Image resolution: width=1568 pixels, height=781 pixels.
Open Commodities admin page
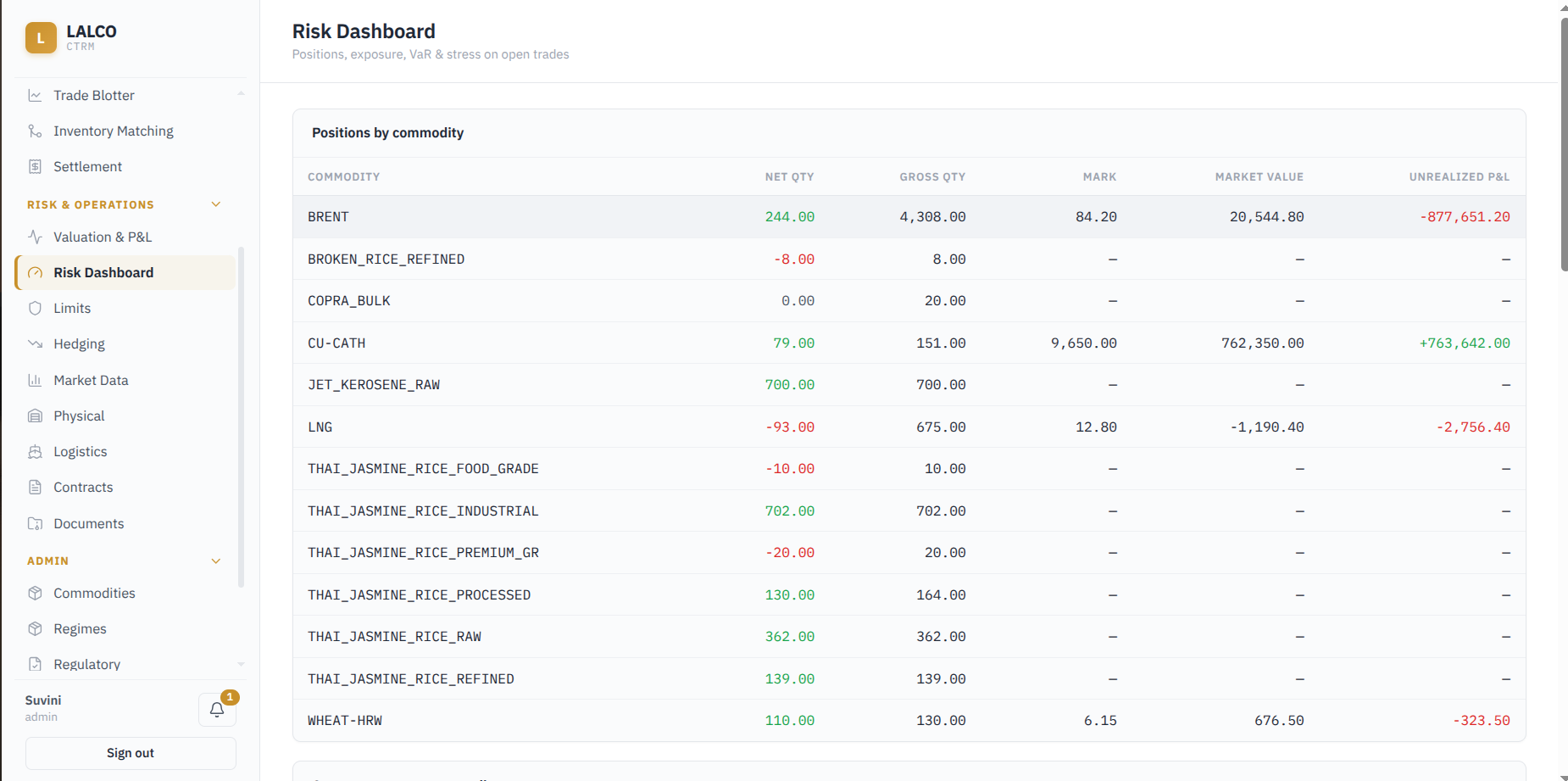coord(125,594)
